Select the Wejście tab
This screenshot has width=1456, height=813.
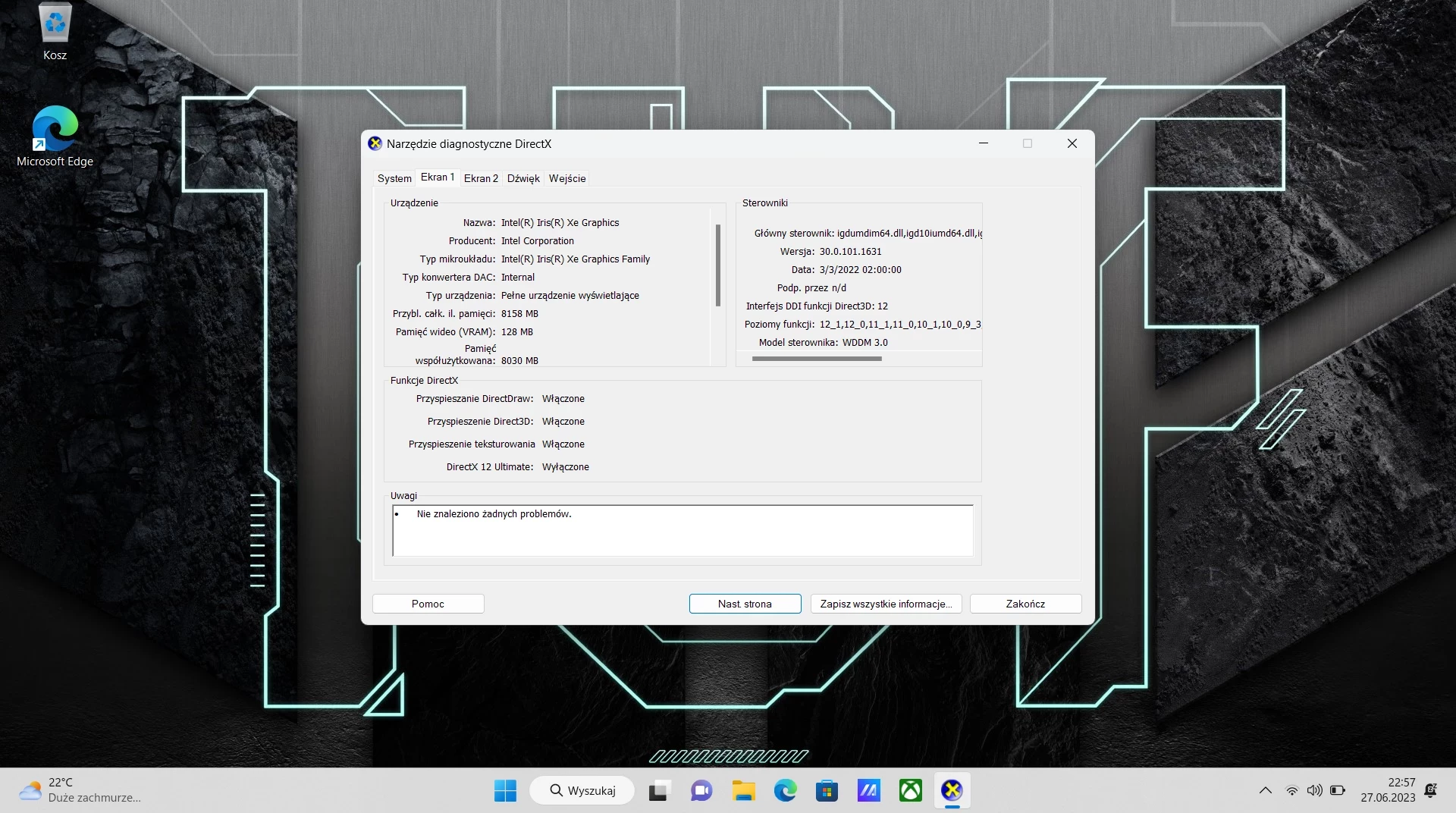coord(567,178)
